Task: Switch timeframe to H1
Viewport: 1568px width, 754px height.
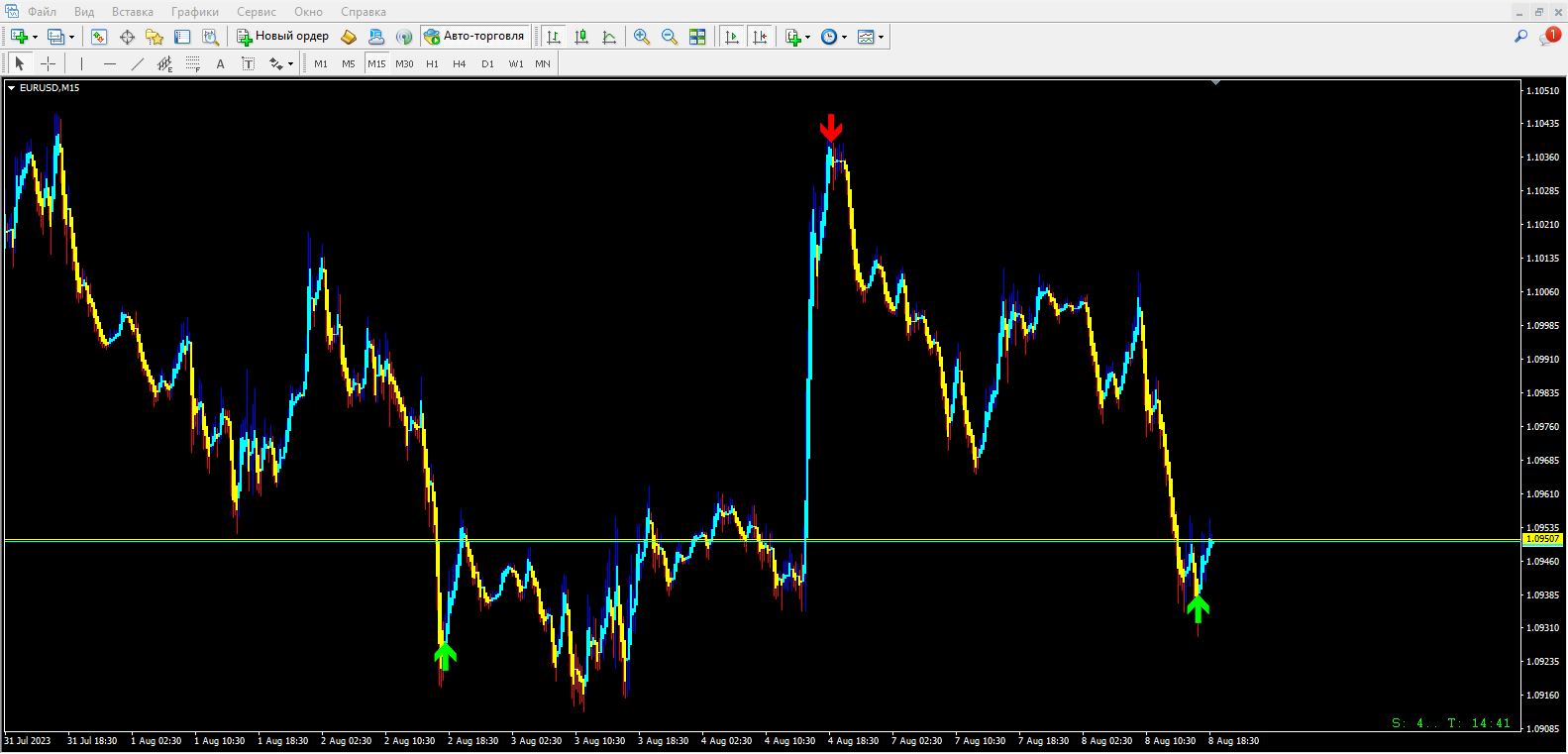Action: tap(432, 63)
